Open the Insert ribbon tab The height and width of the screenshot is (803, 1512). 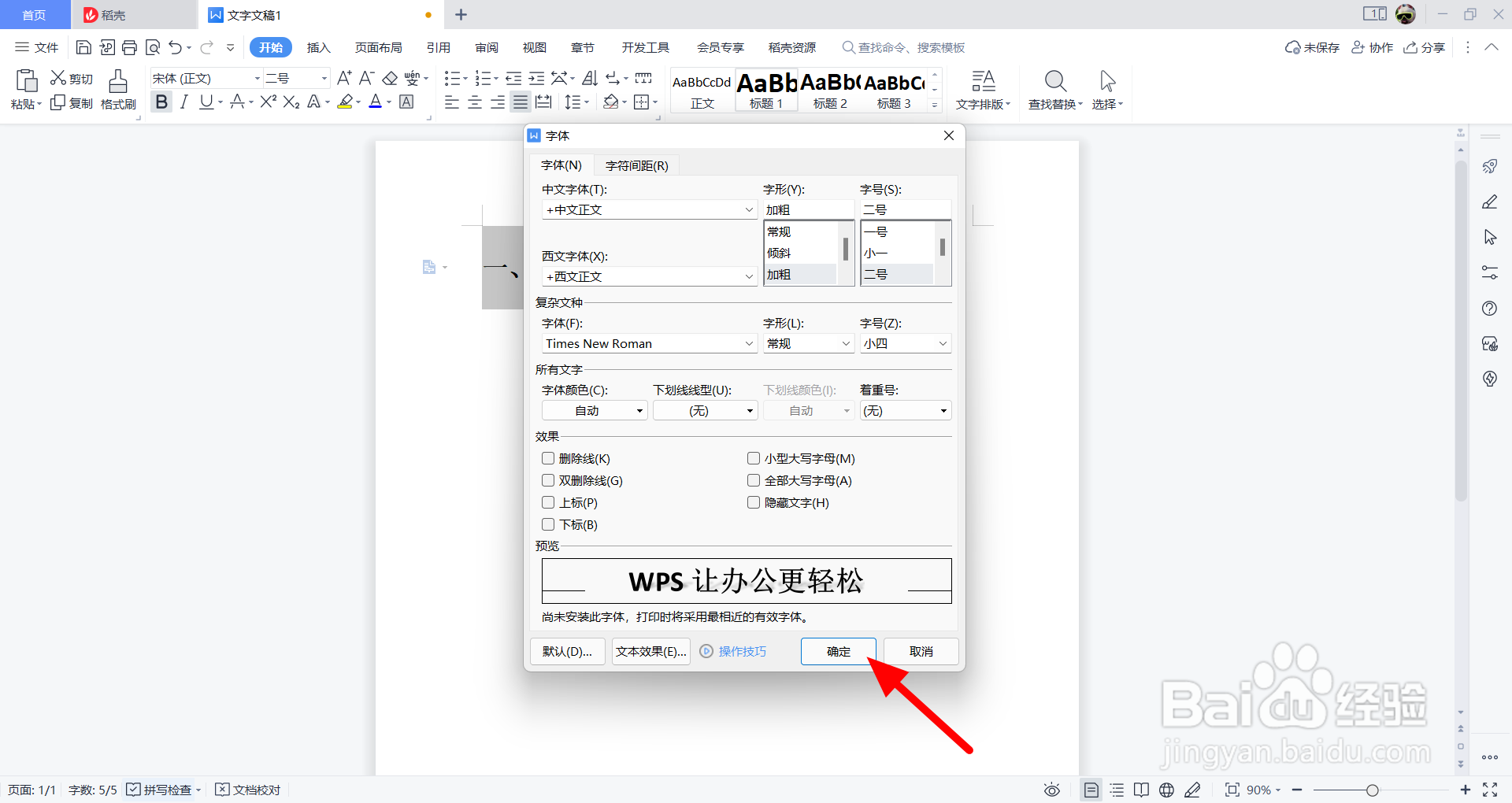click(318, 48)
